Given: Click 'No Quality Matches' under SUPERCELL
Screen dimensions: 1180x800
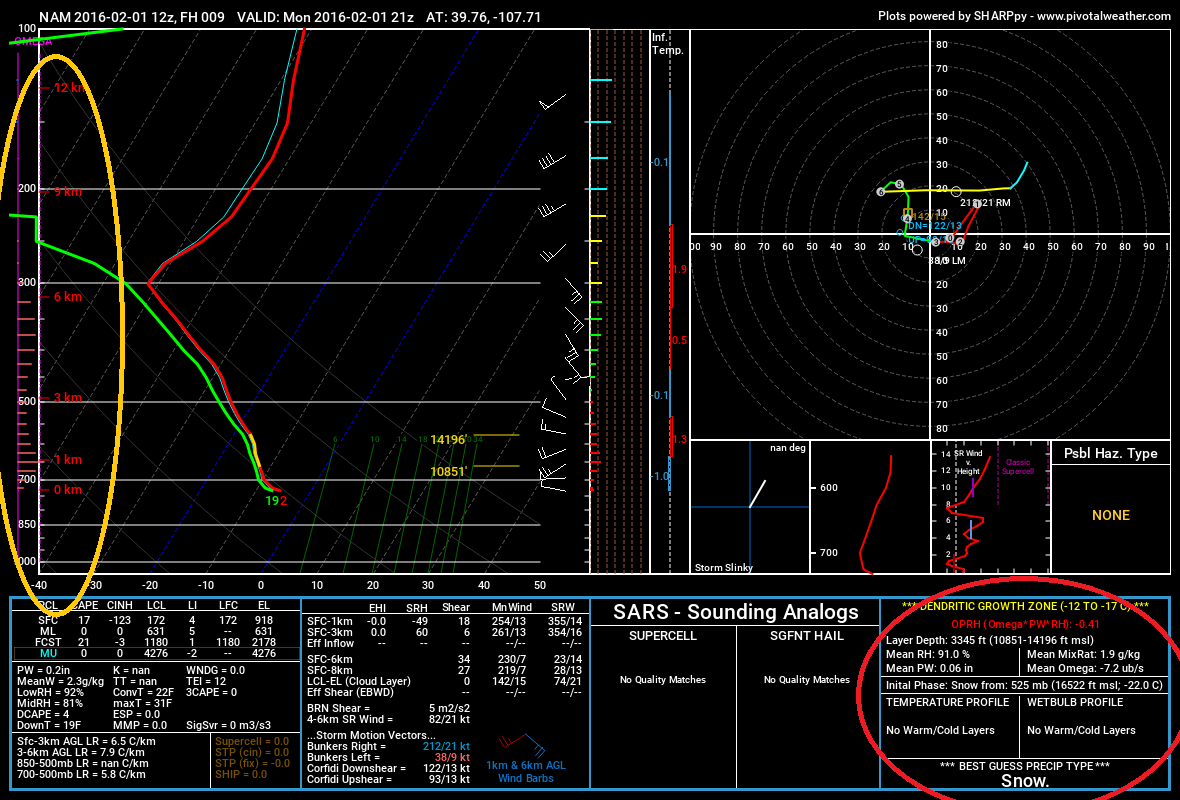Looking at the screenshot, I should pos(663,680).
